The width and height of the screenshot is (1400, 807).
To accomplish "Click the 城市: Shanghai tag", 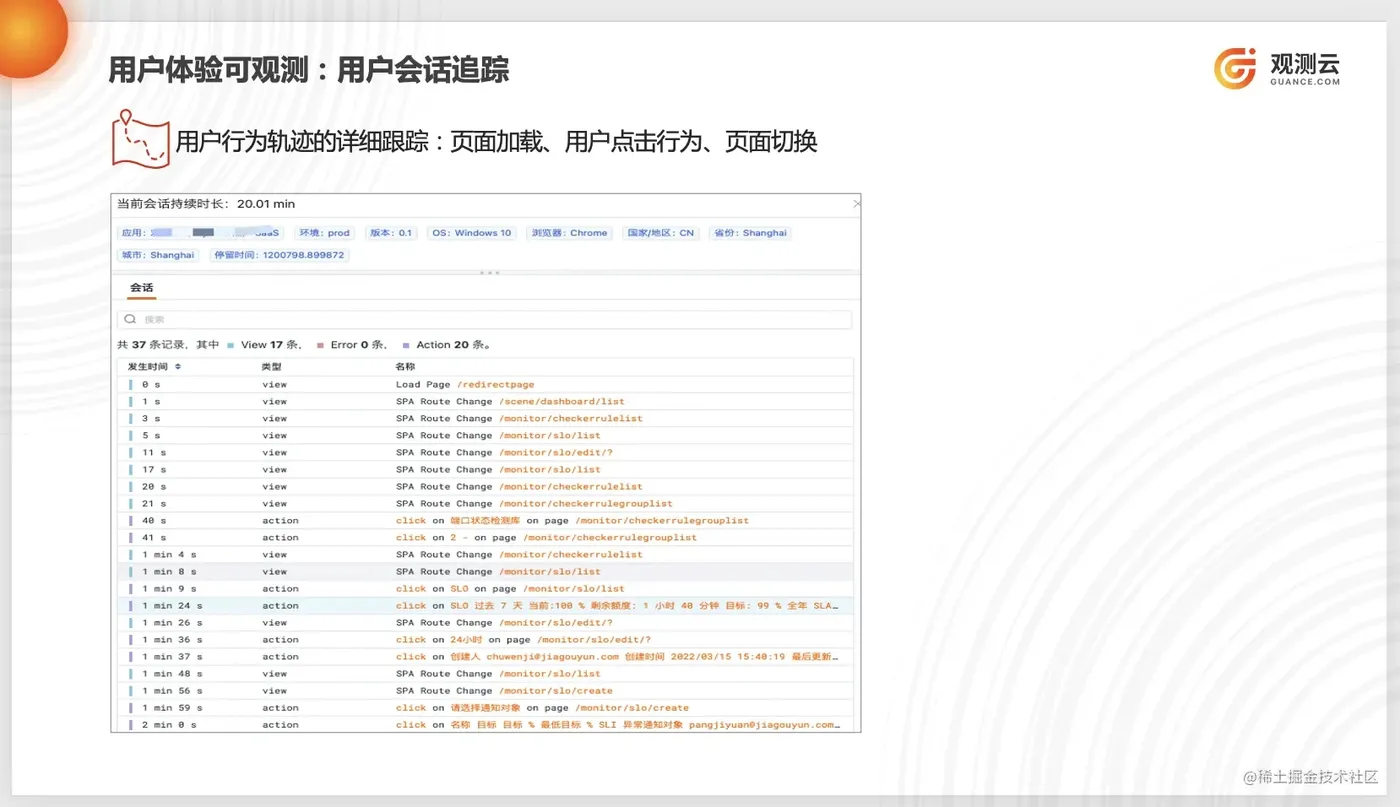I will [158, 255].
